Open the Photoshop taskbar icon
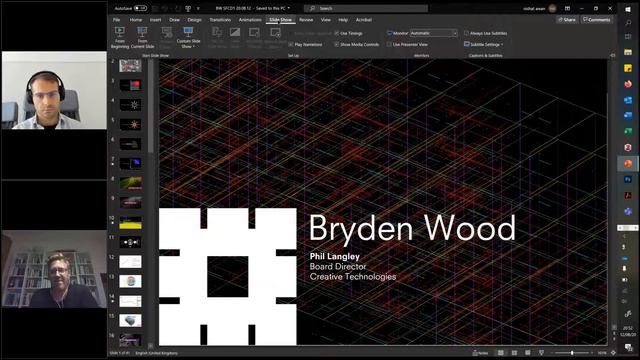This screenshot has height=360, width=640. coord(628,179)
